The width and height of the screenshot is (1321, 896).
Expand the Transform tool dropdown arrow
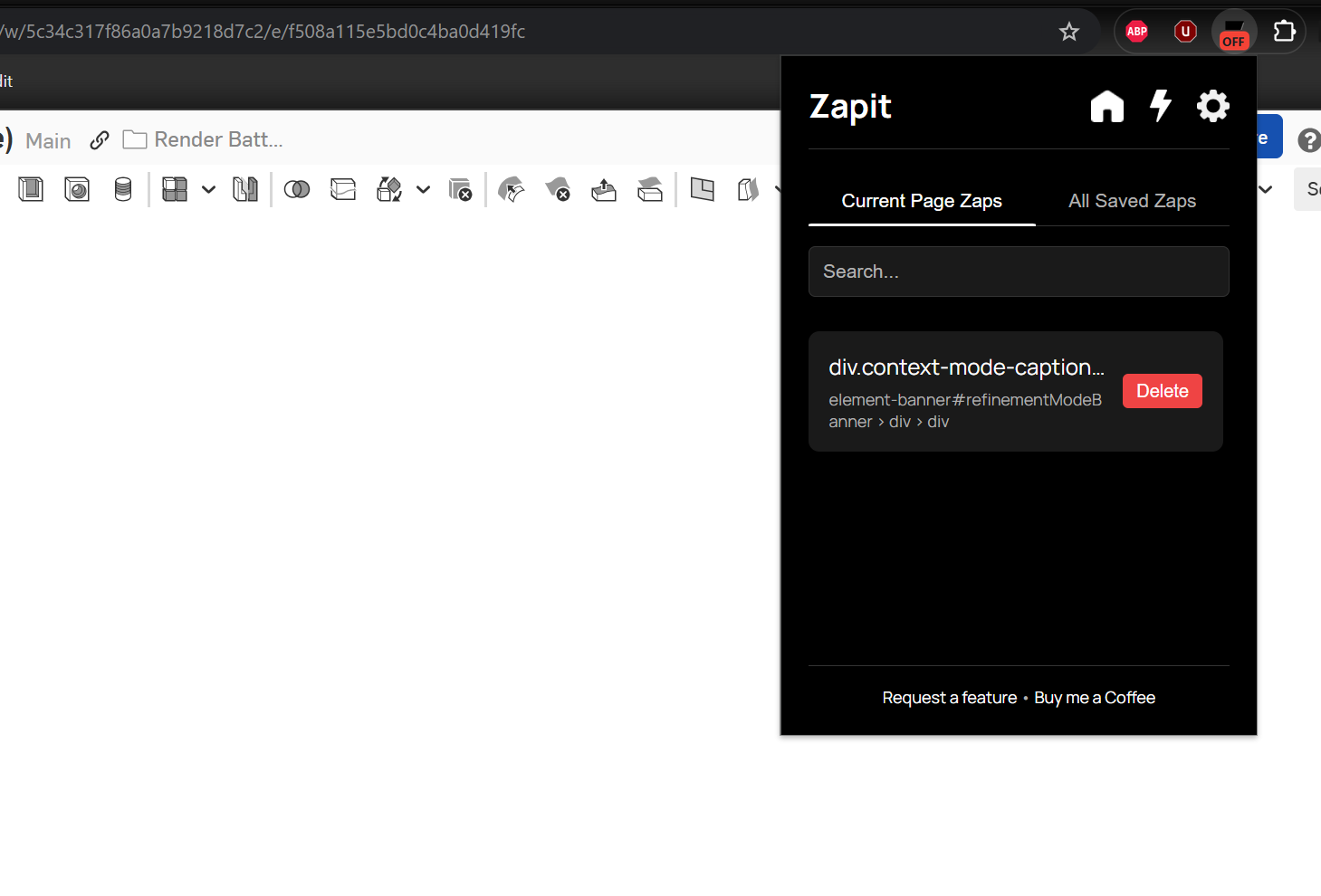[423, 189]
